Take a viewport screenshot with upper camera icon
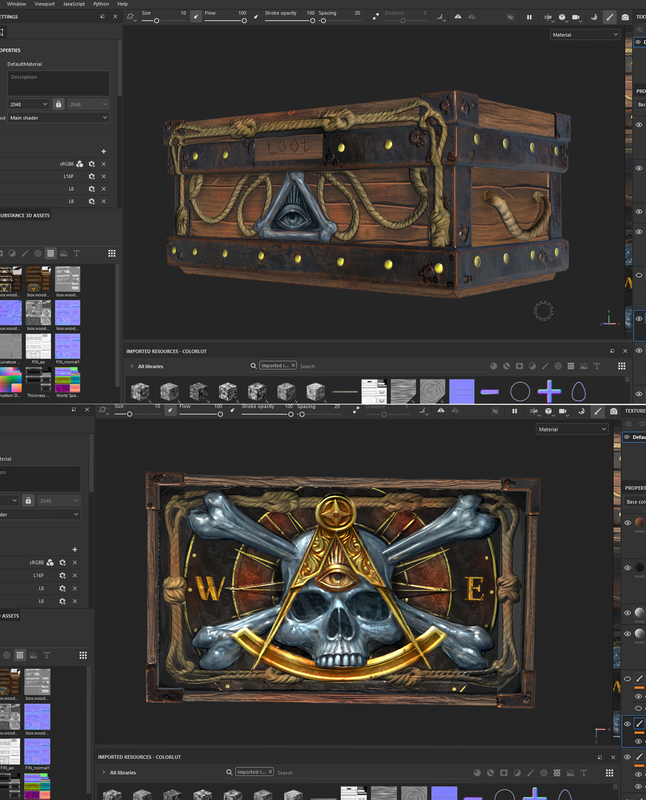646x800 pixels. (x=625, y=17)
